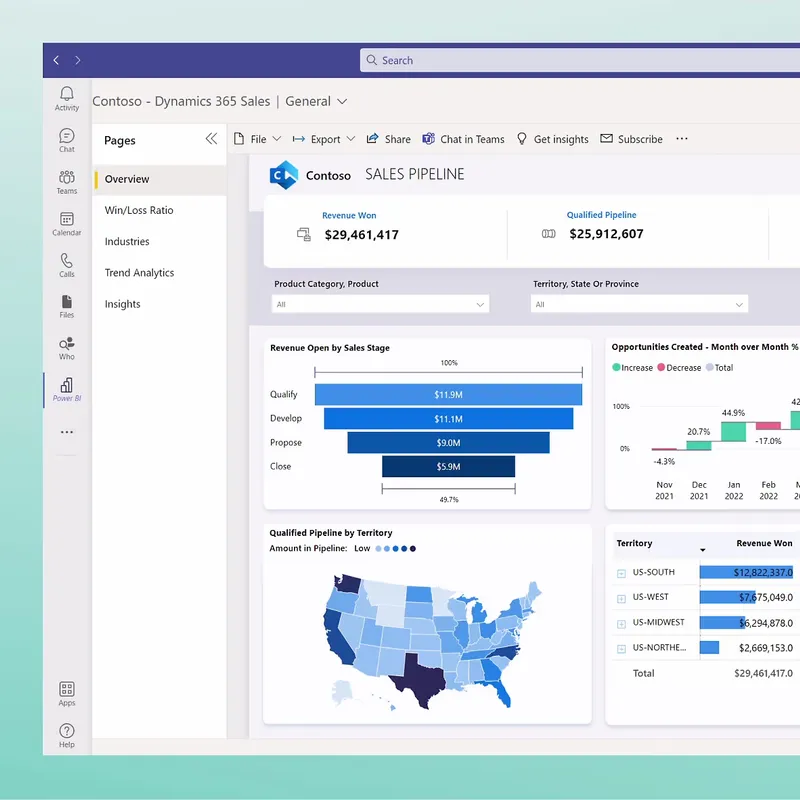Collapse the Pages pane with double chevron

[211, 139]
